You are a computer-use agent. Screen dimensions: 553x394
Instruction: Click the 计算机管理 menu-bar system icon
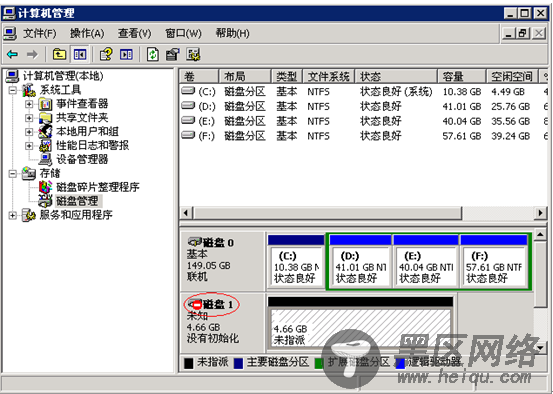click(10, 34)
